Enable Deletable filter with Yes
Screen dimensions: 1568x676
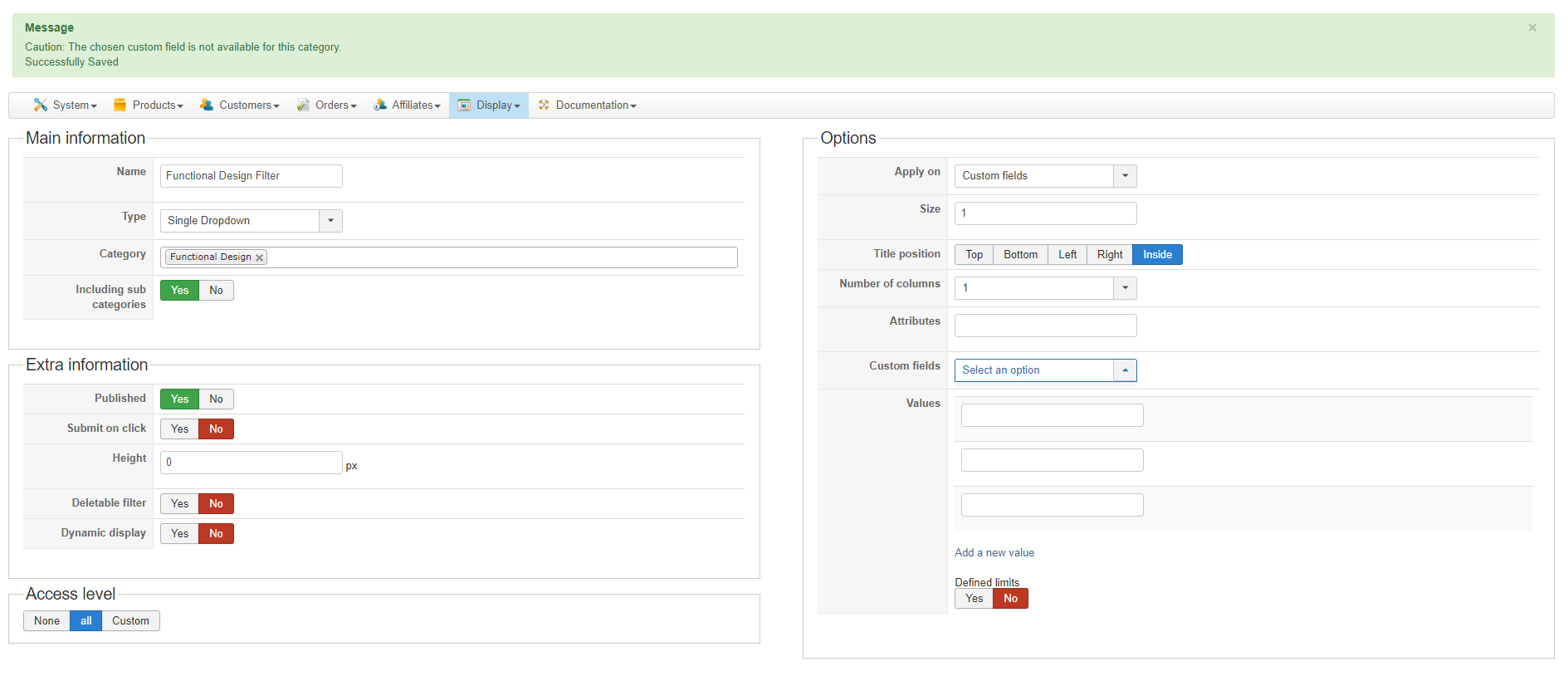pyautogui.click(x=179, y=503)
